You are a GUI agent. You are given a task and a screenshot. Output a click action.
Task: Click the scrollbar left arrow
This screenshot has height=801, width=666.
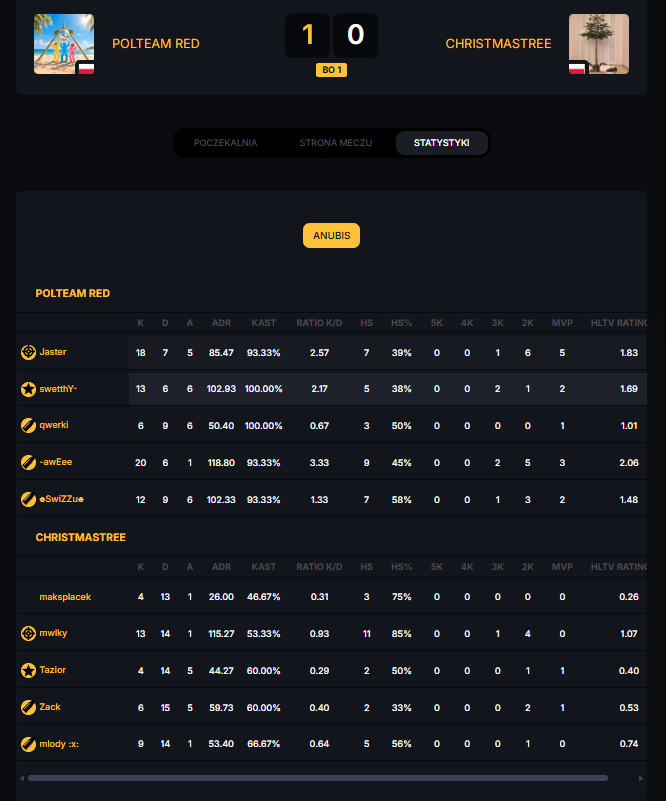tap(22, 778)
